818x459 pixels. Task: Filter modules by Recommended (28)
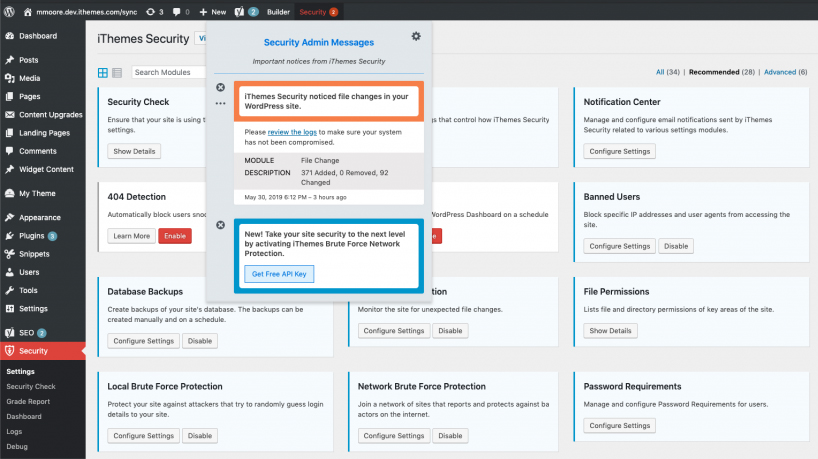click(x=721, y=72)
